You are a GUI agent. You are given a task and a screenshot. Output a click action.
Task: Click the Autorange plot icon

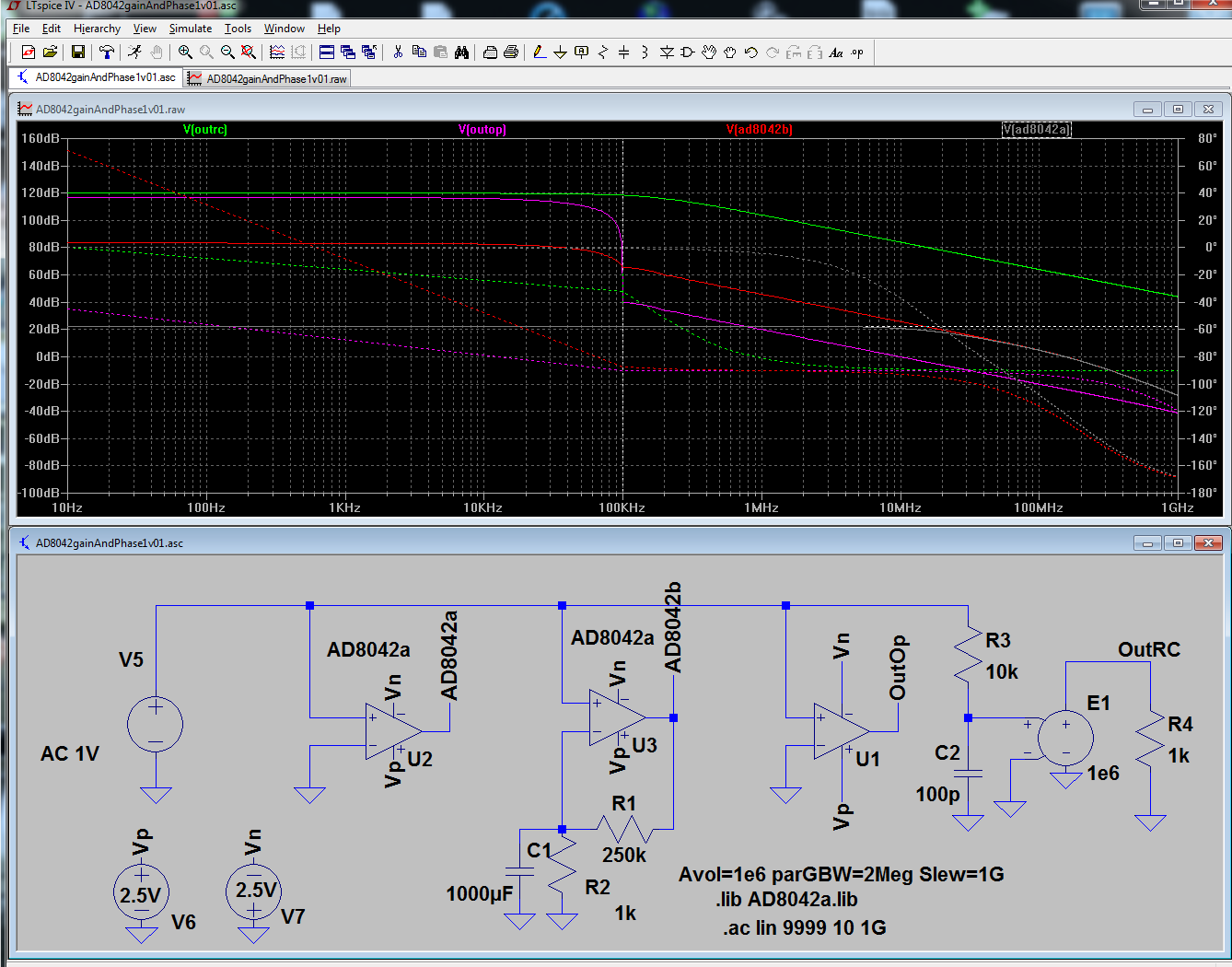click(x=277, y=52)
